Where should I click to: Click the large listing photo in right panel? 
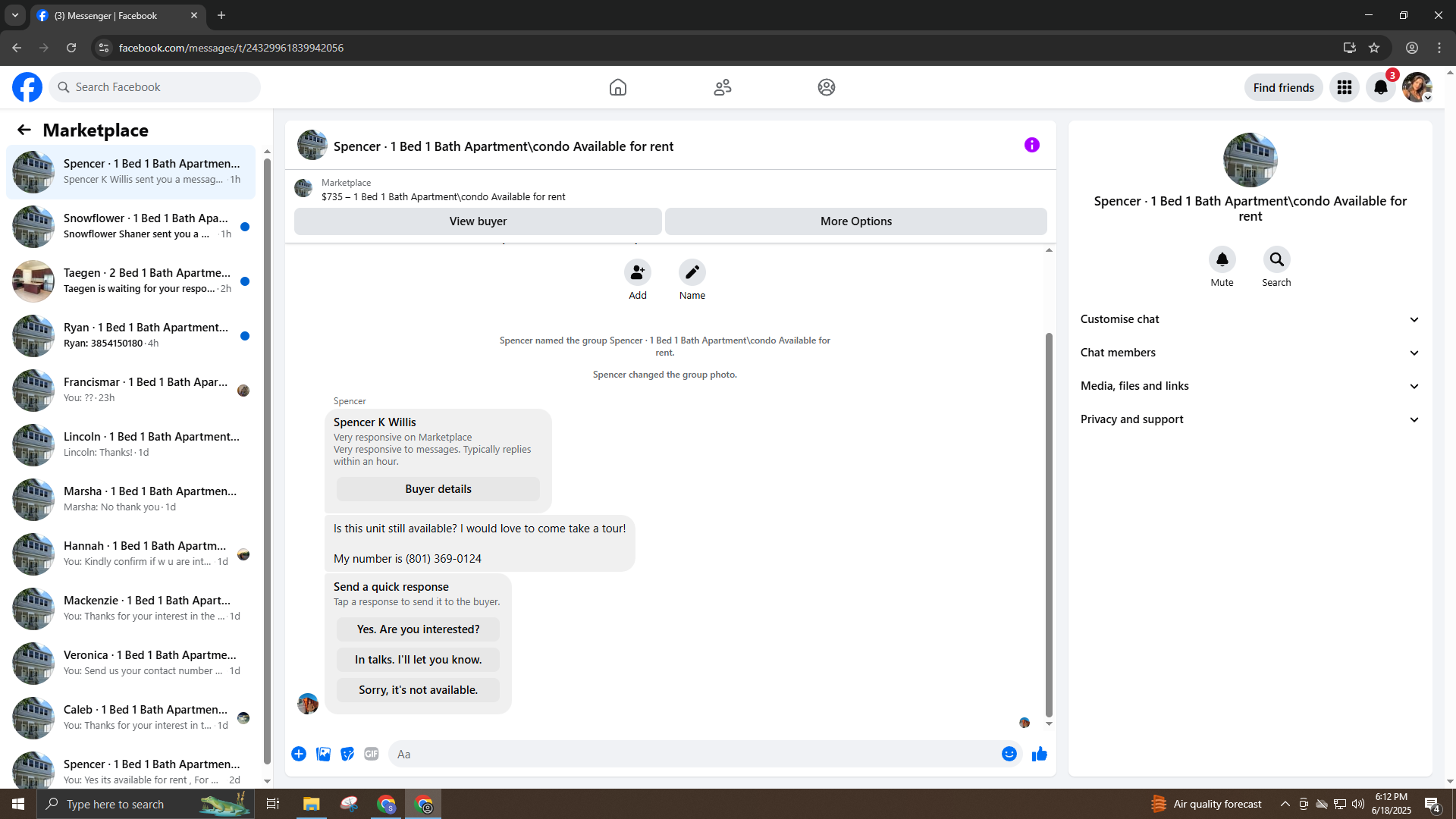coord(1250,160)
